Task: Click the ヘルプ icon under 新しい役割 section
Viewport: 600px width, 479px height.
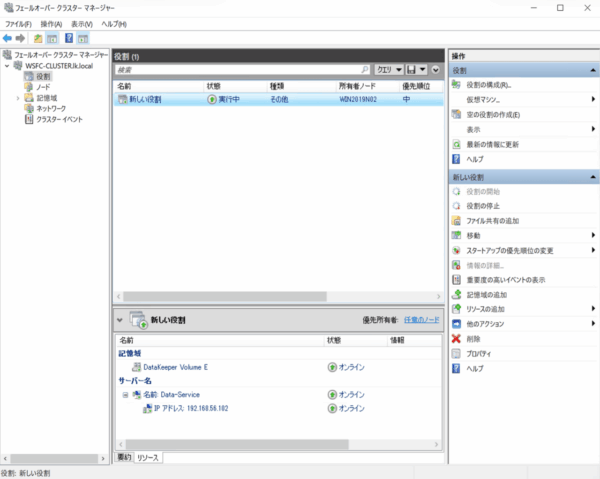Action: 456,368
